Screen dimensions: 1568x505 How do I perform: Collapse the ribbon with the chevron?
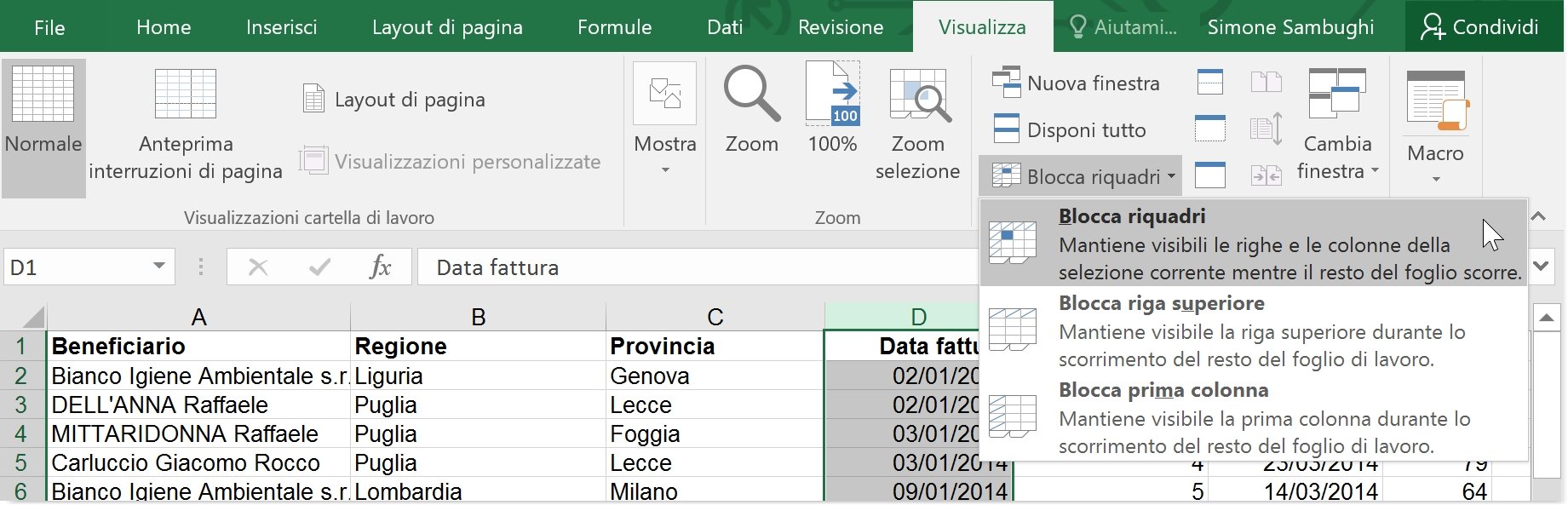[1538, 216]
